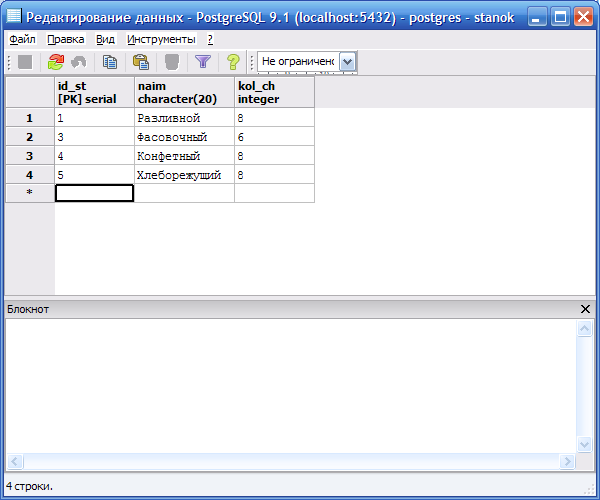The image size is (600, 500).
Task: Click kol_ch cell in Конфетный row
Action: coord(274,156)
